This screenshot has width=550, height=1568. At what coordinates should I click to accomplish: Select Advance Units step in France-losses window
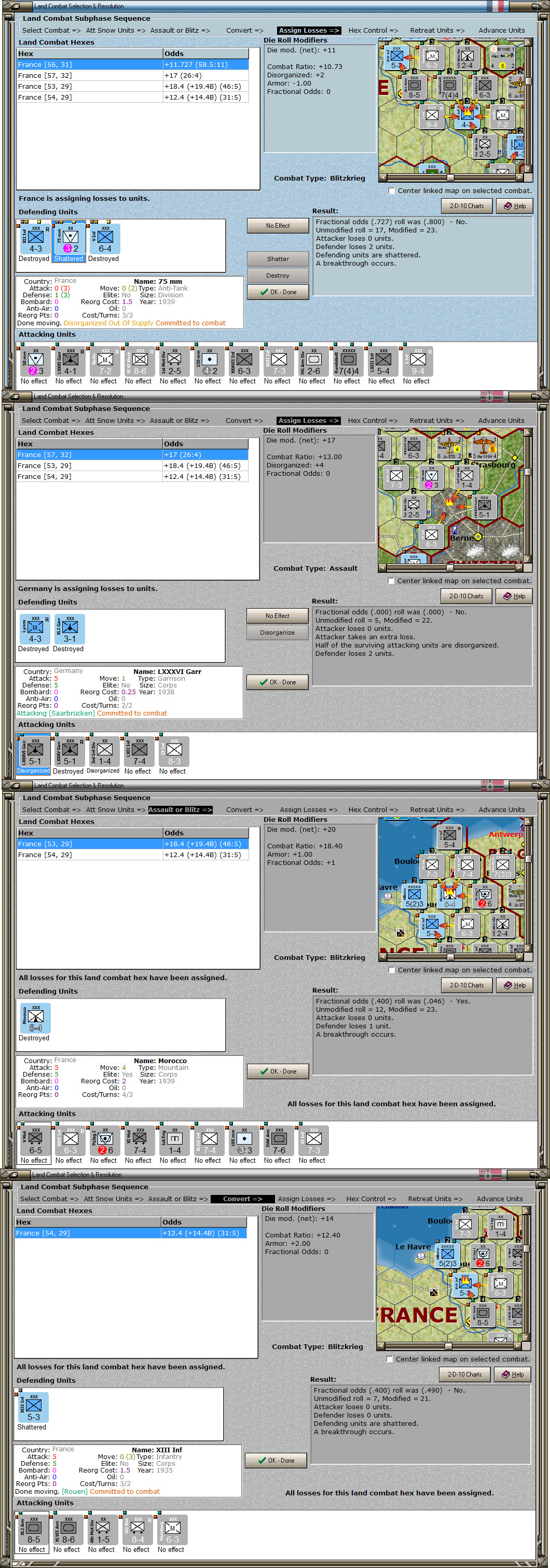point(501,31)
